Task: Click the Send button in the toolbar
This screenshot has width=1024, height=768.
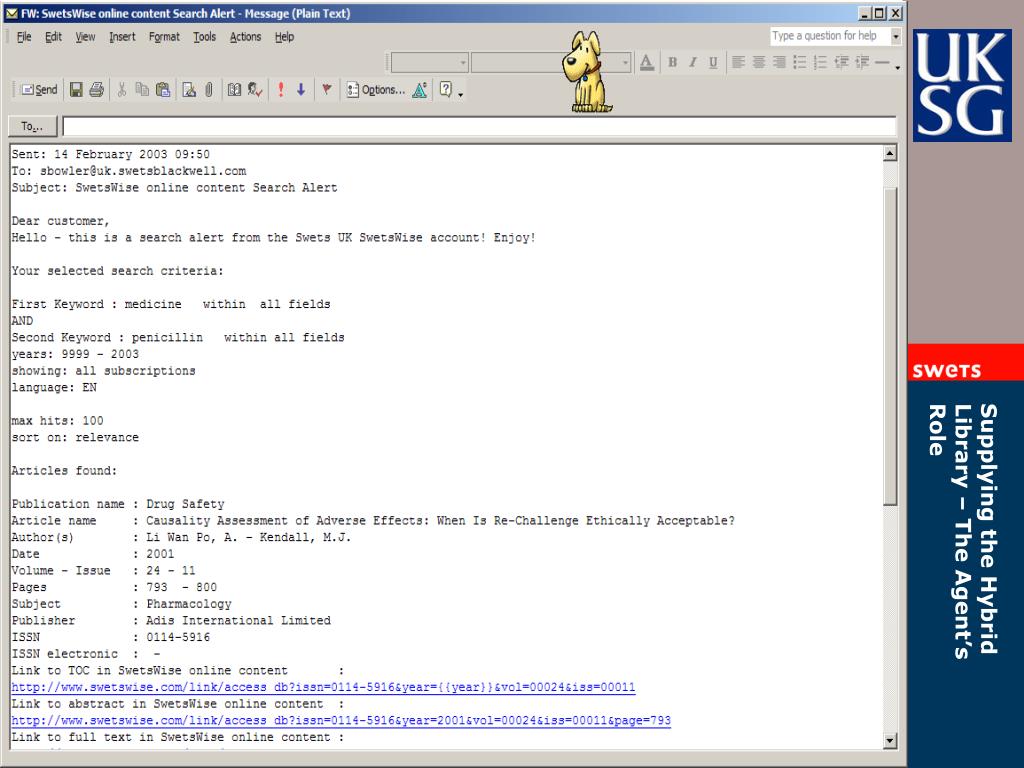Action: click(x=39, y=89)
